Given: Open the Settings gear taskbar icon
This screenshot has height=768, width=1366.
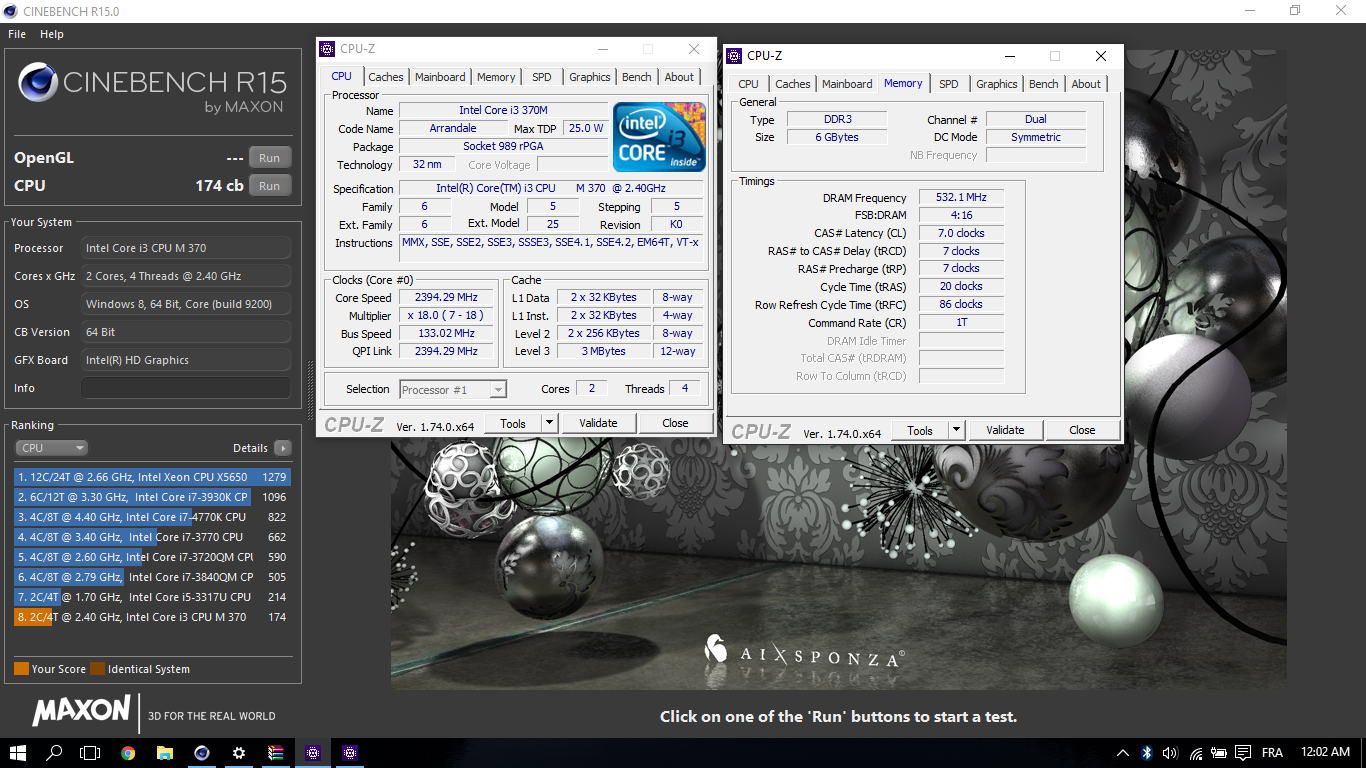Looking at the screenshot, I should coord(239,753).
